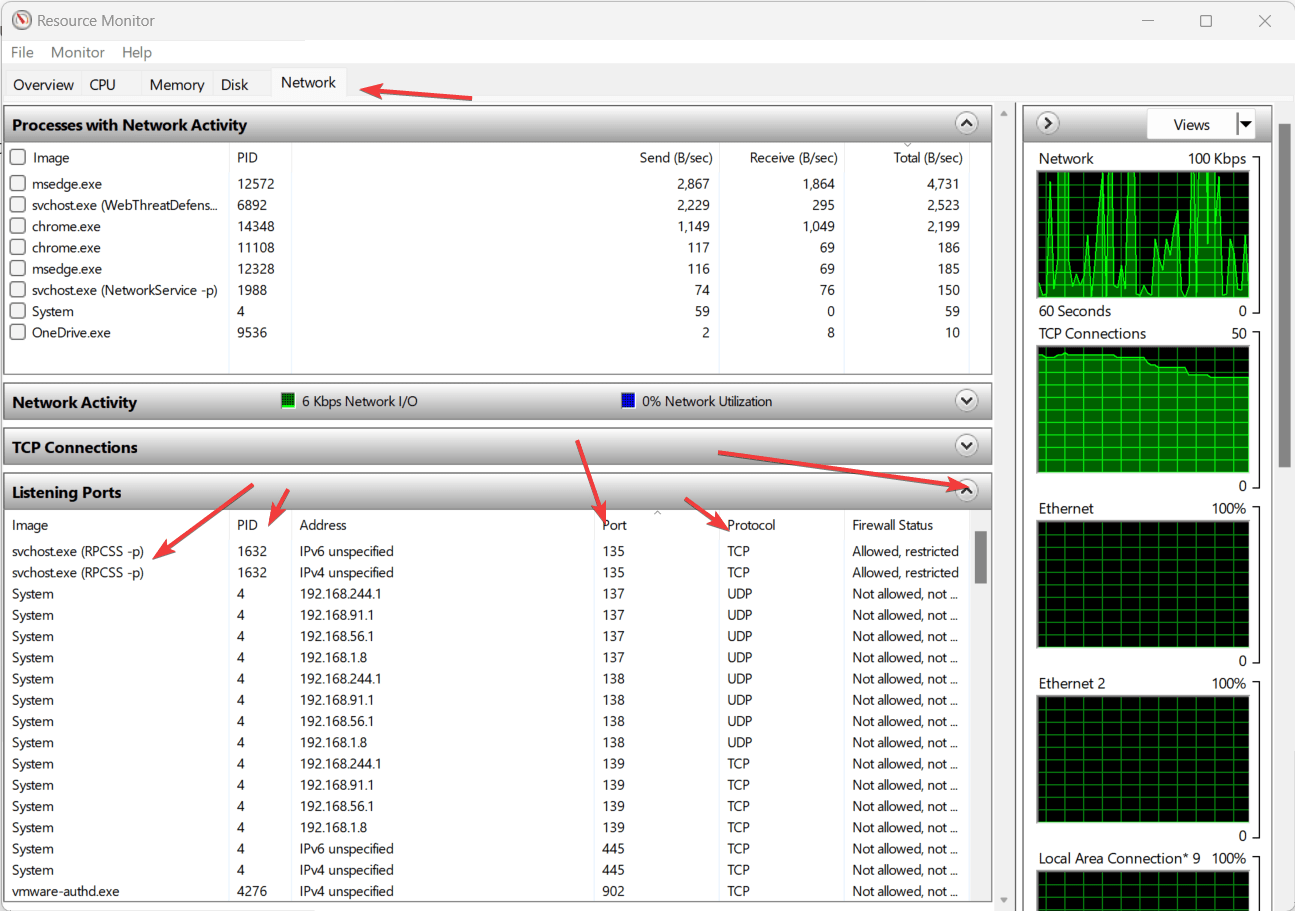Select the System 192.168.56.1 port 138 row

[x=489, y=721]
